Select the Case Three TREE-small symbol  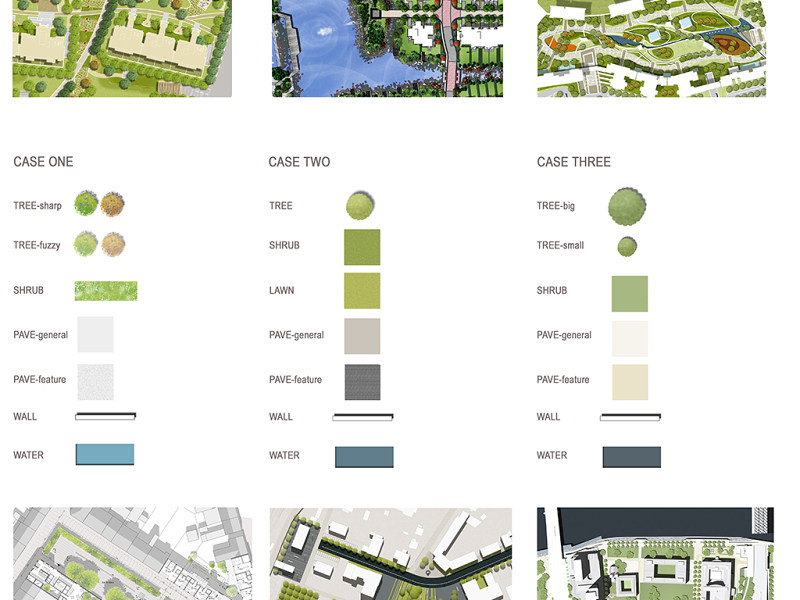[627, 247]
